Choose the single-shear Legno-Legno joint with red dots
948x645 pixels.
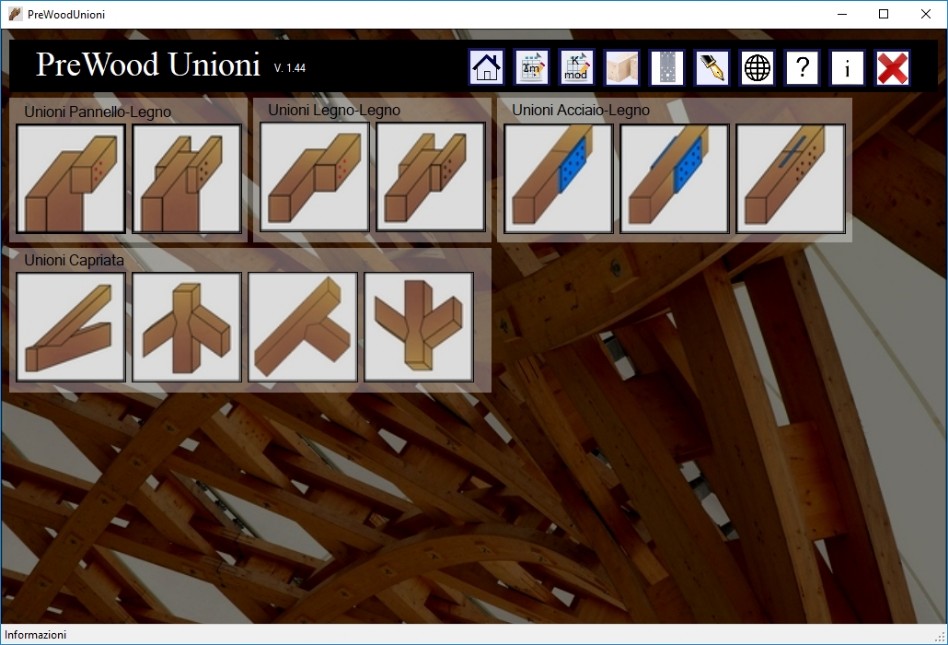tap(314, 177)
